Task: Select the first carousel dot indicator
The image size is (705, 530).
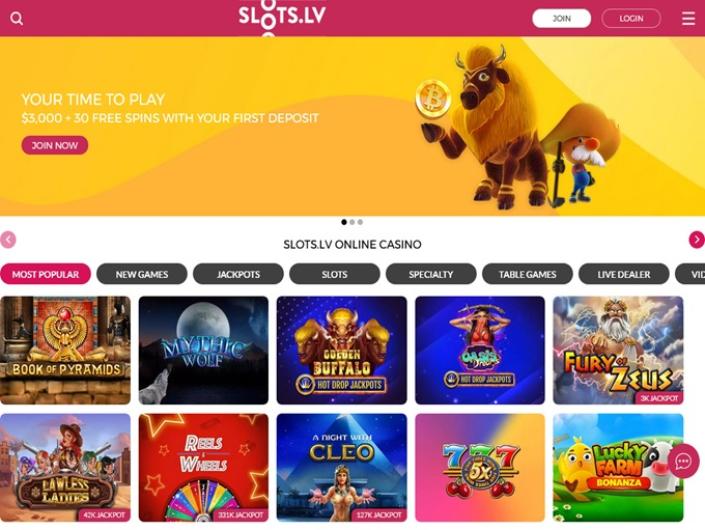Action: point(344,222)
